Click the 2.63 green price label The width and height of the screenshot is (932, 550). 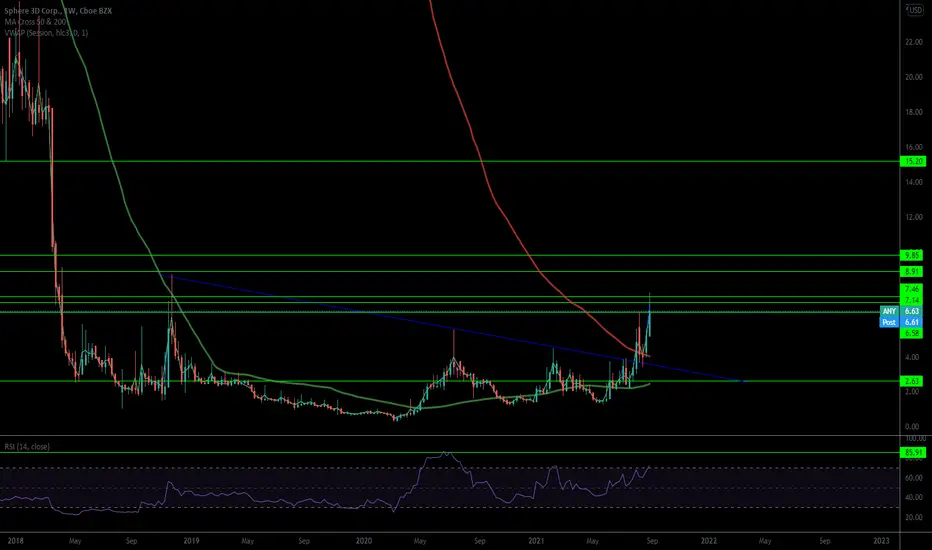tap(912, 381)
